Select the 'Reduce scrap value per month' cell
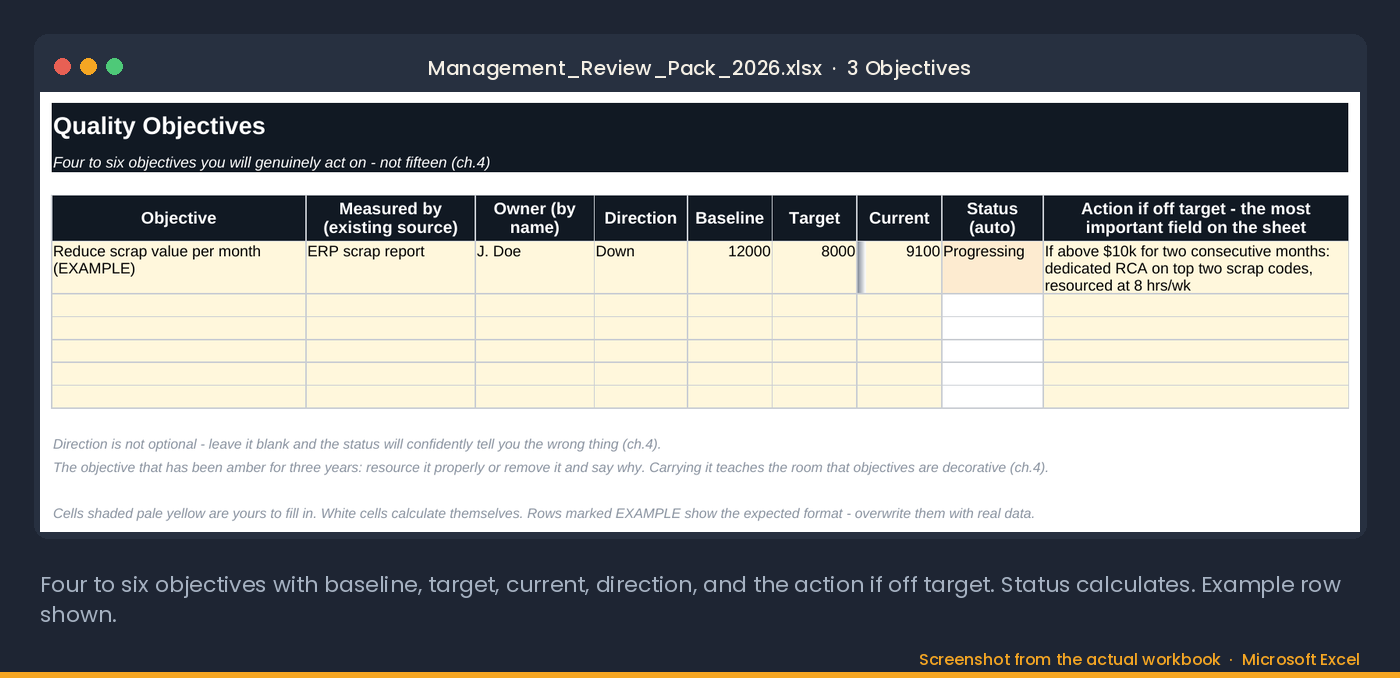1400x678 pixels. coord(179,268)
